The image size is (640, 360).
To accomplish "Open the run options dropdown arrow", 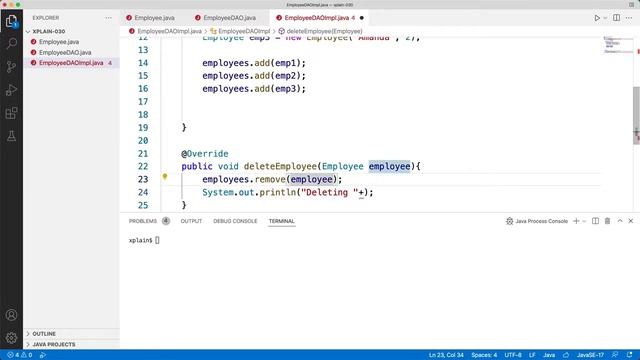I will point(605,18).
